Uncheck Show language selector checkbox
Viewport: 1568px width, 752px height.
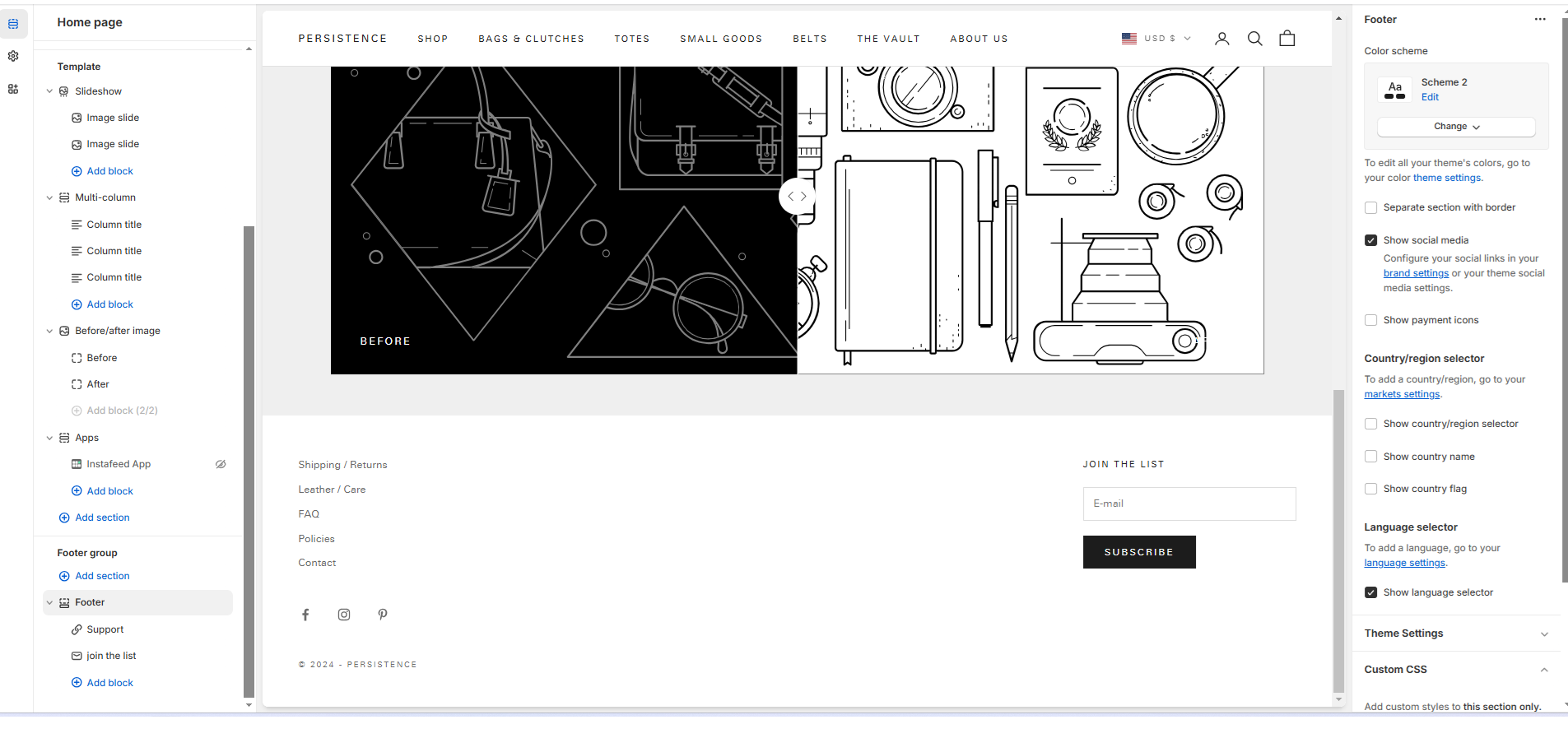click(x=1370, y=592)
